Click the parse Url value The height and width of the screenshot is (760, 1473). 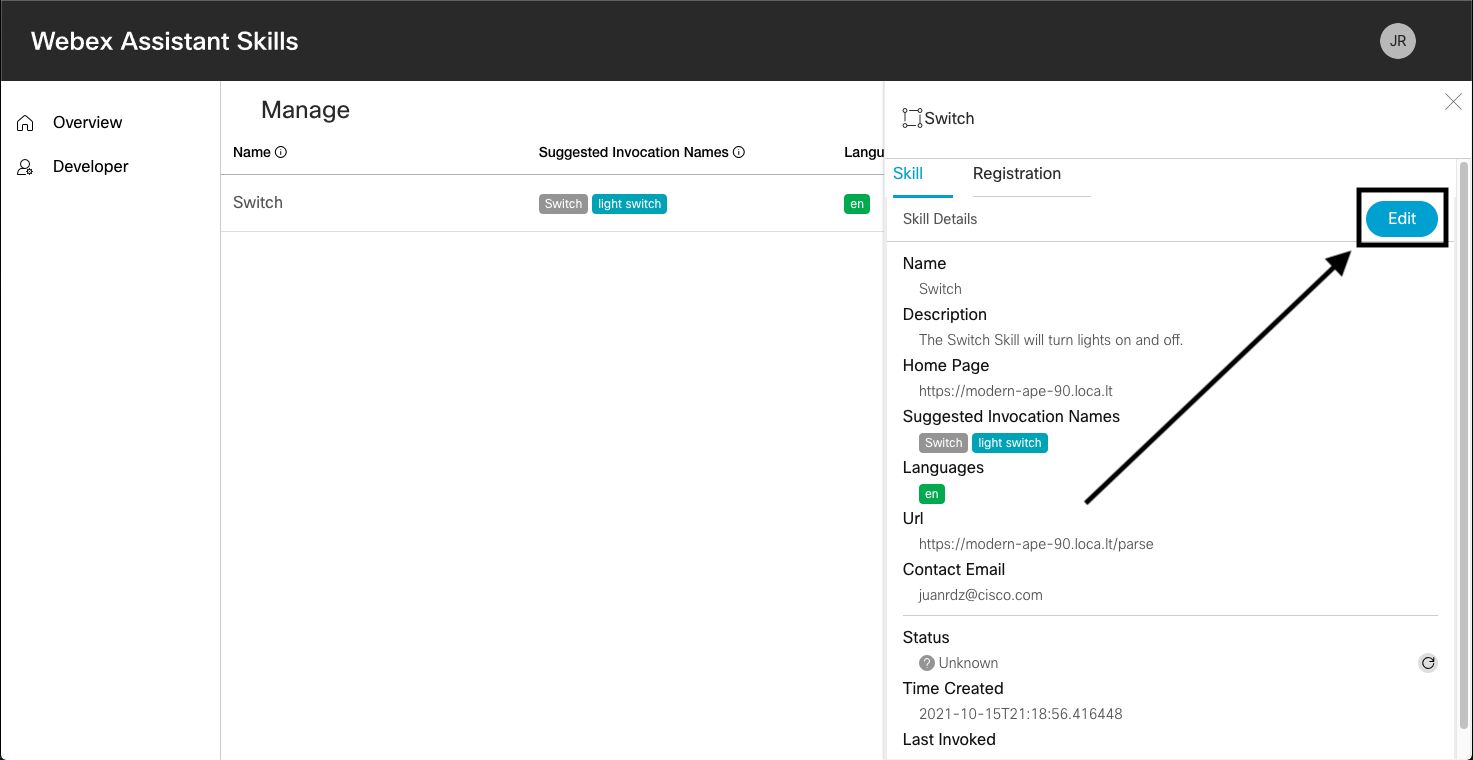pyautogui.click(x=1036, y=544)
